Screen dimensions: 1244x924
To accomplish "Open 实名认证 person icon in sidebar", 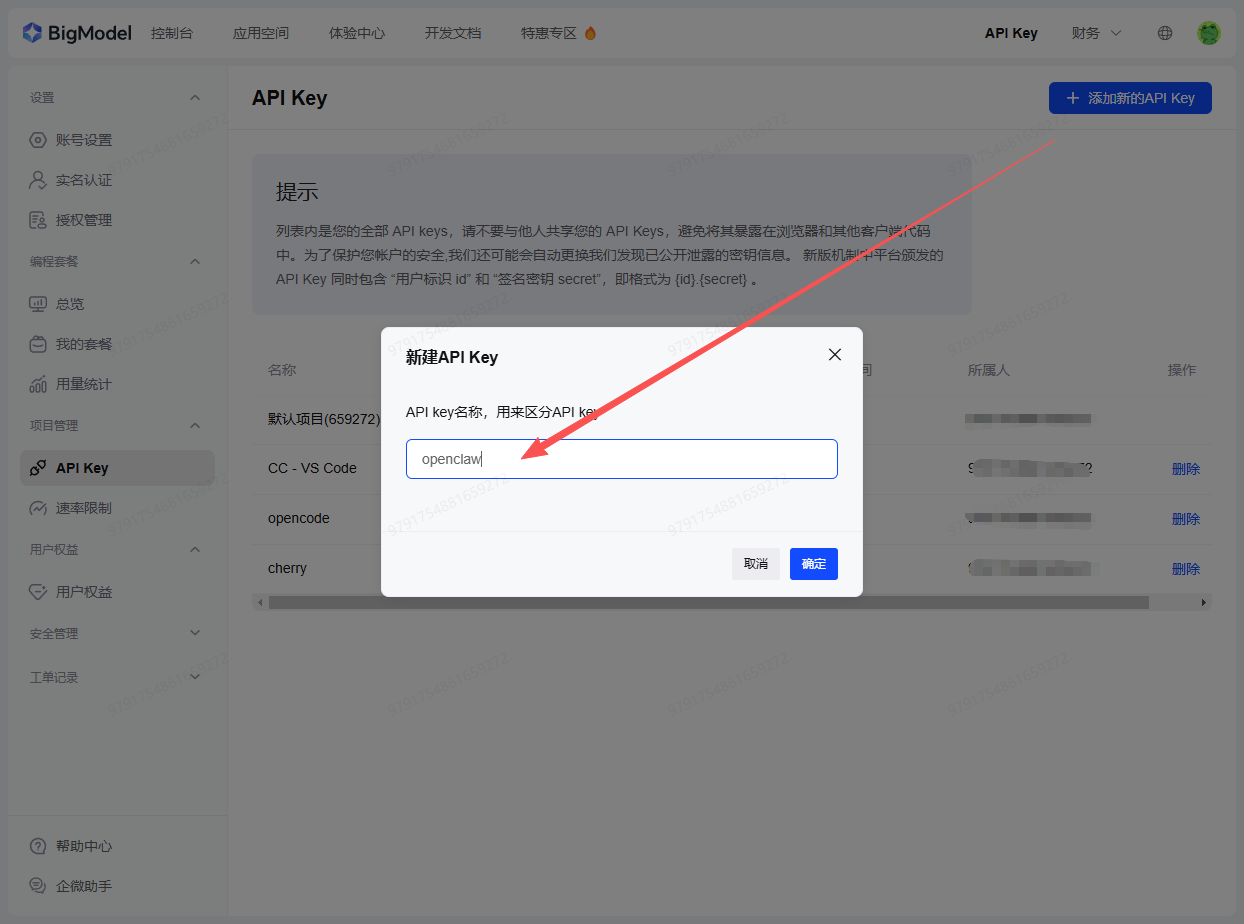I will pyautogui.click(x=38, y=180).
